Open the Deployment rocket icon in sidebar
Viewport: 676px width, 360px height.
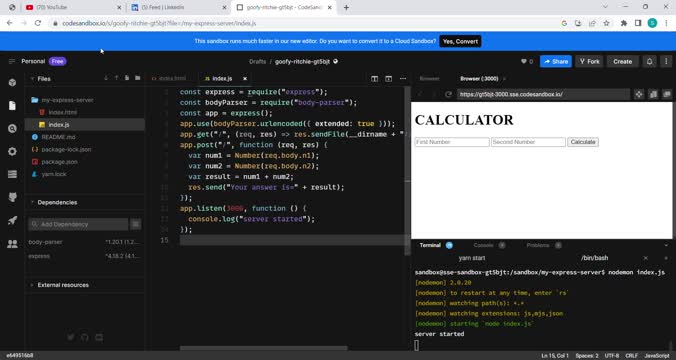12,220
